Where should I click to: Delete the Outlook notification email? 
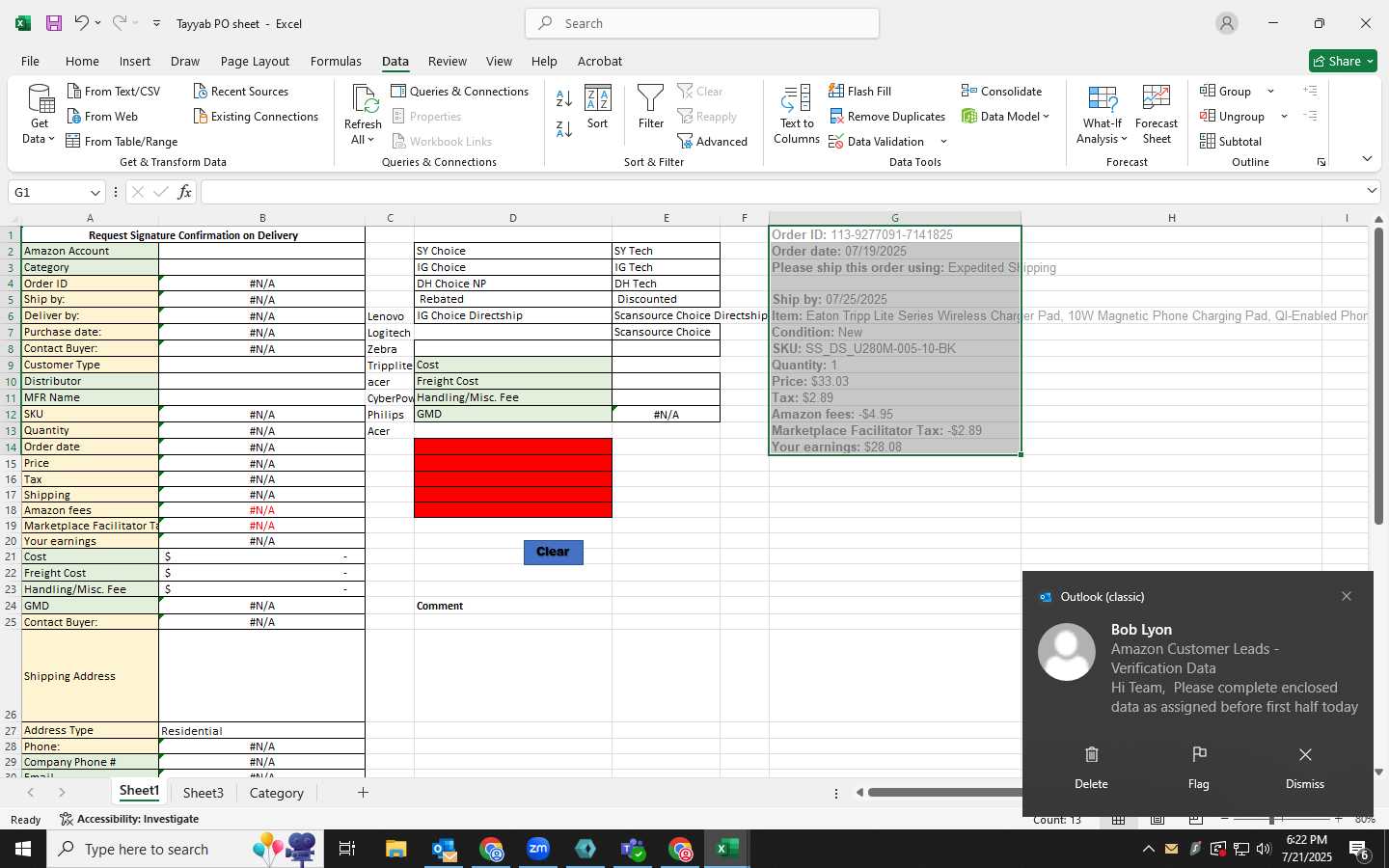point(1091,767)
